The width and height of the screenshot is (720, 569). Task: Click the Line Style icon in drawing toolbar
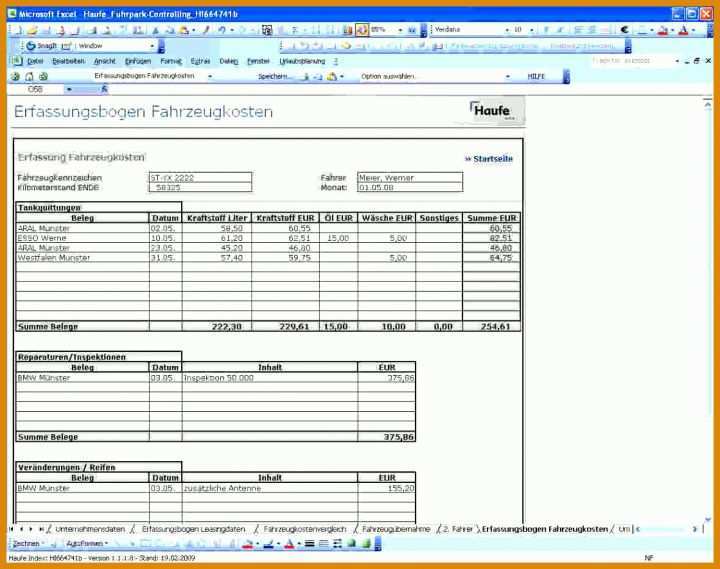(x=309, y=544)
